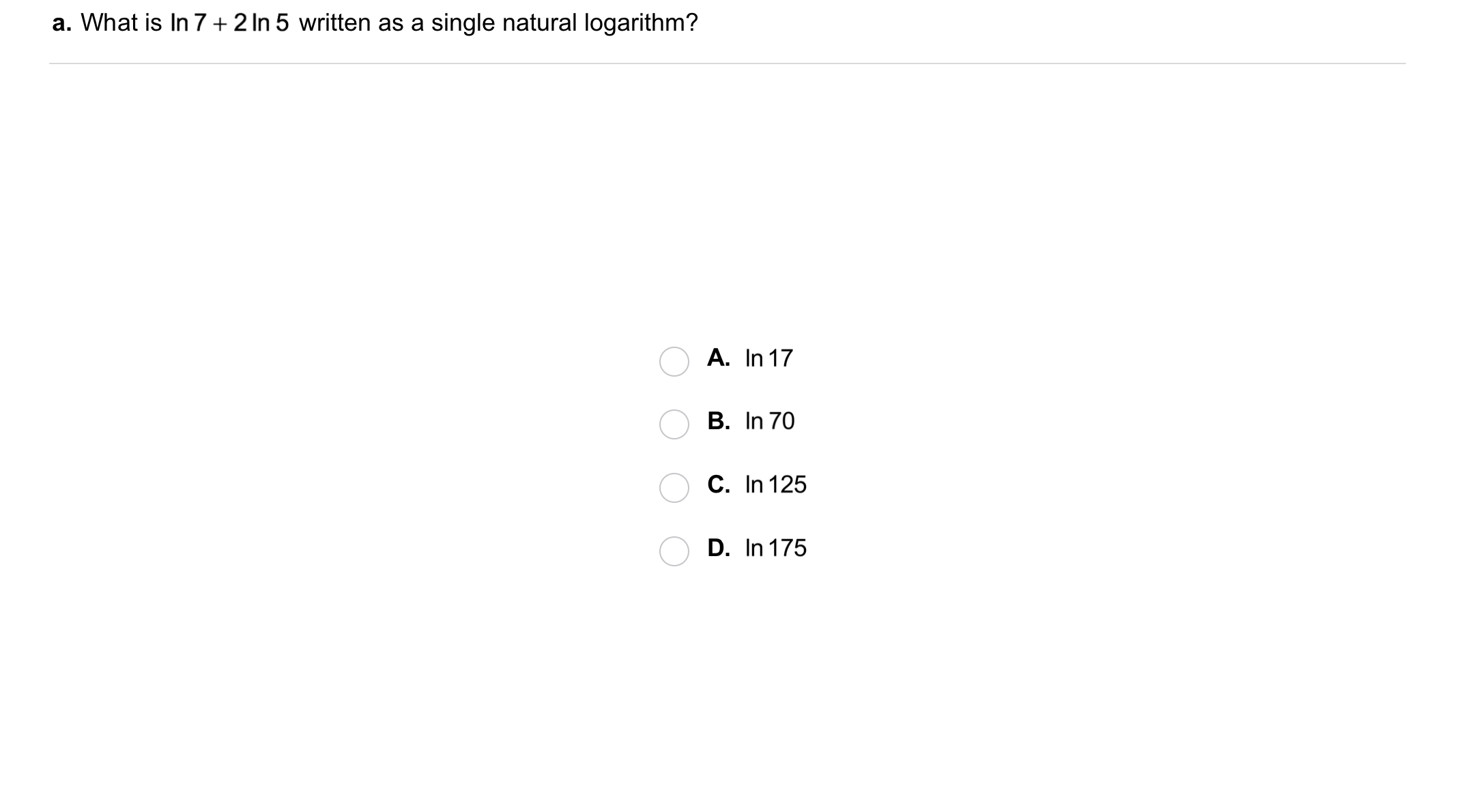
Task: Click the bold letter C. label
Action: pos(719,484)
